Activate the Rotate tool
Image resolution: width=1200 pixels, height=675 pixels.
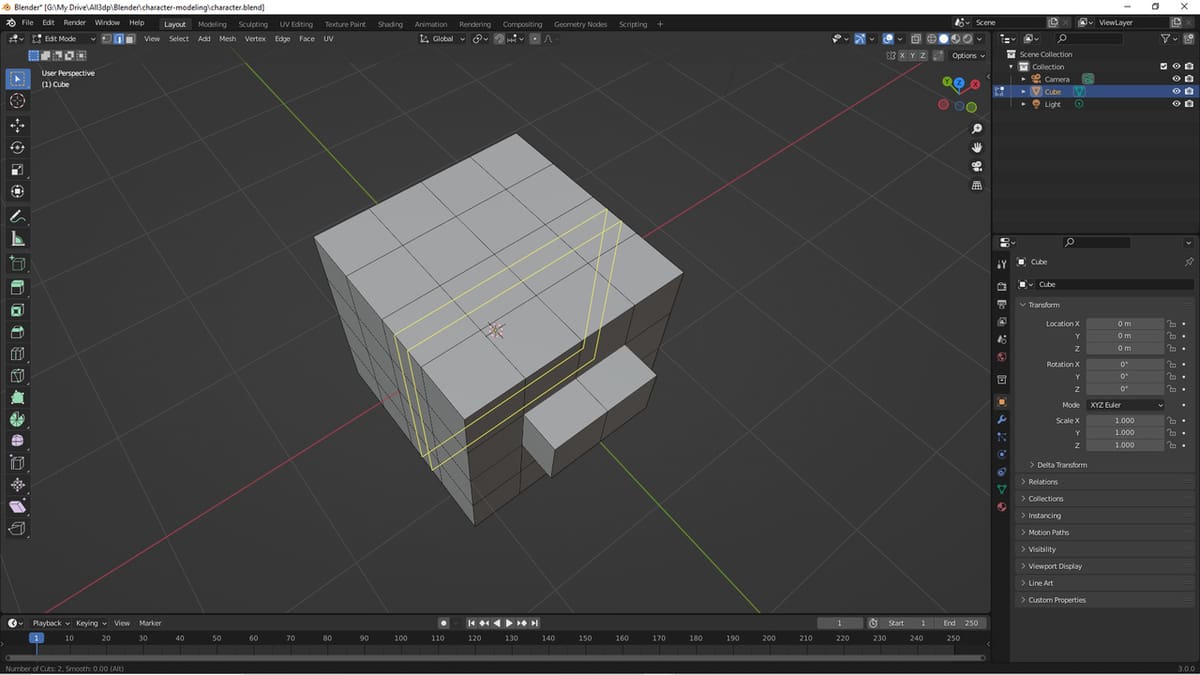click(17, 148)
